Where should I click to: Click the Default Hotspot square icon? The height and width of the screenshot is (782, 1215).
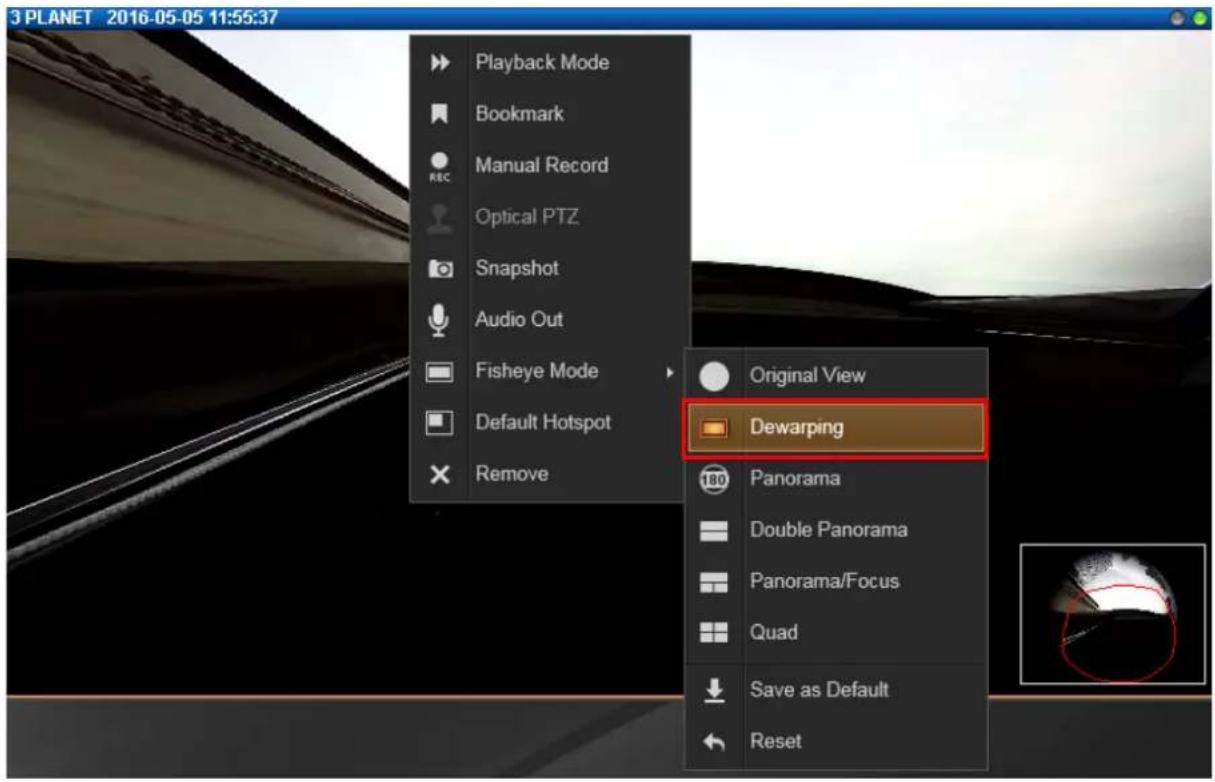point(439,423)
